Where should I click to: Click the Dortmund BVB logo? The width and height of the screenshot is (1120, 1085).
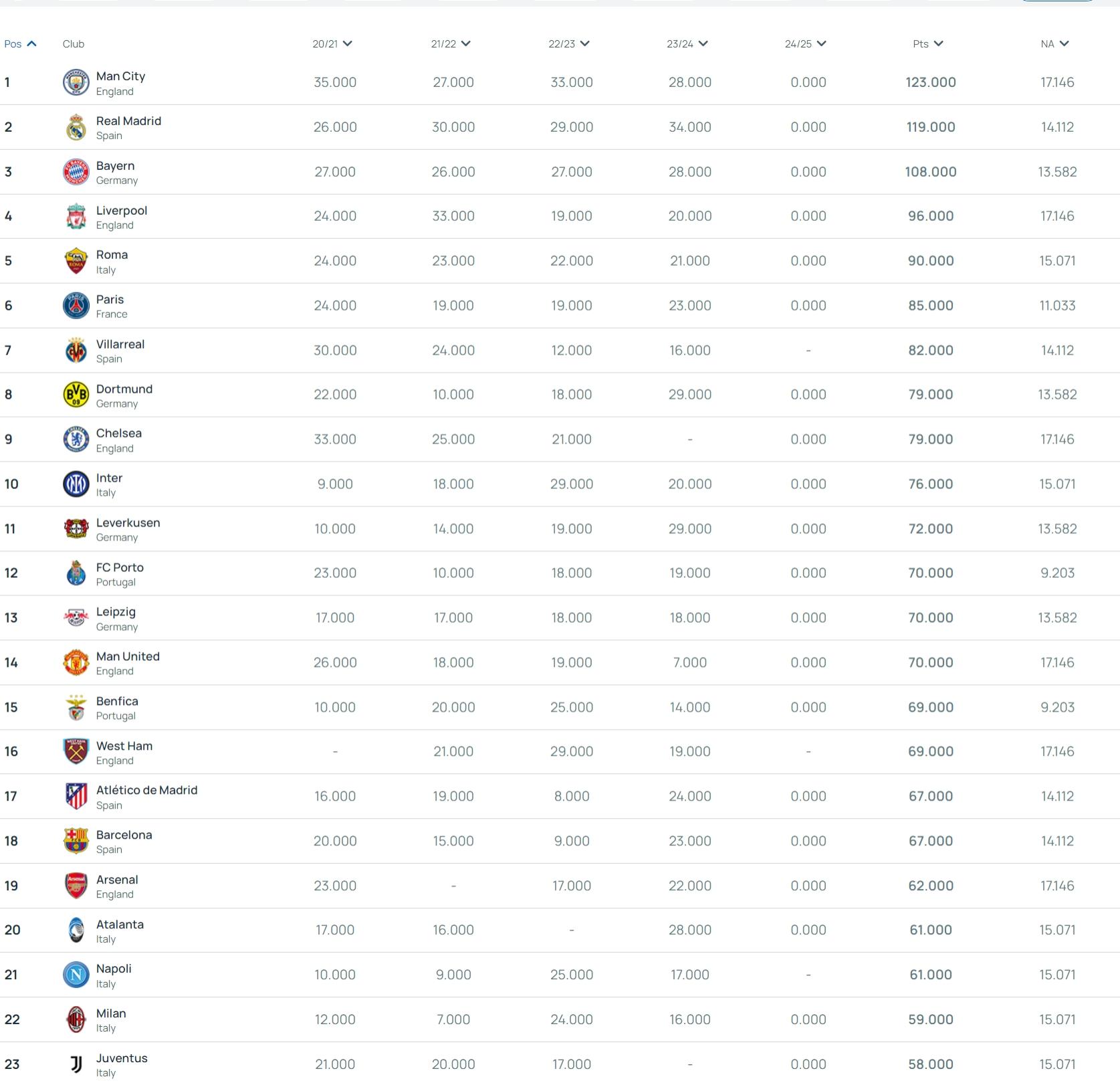pyautogui.click(x=76, y=395)
